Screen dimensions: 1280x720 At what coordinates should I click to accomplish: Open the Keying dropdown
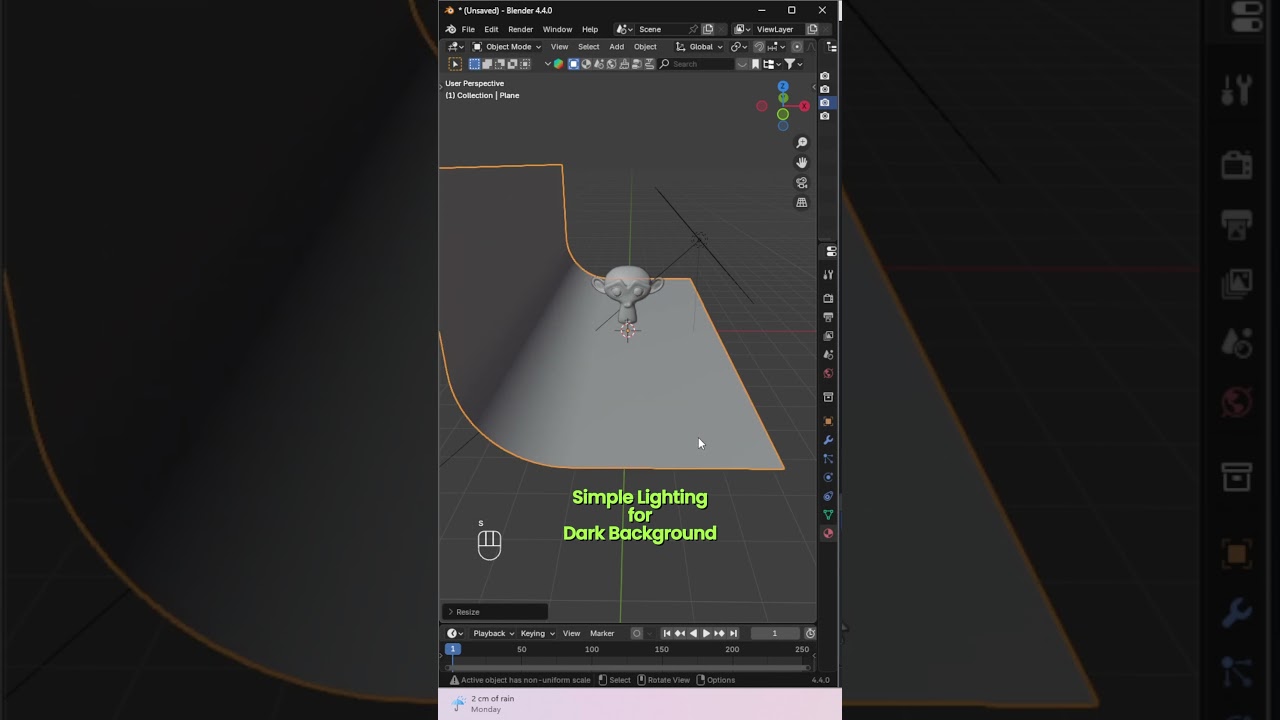[537, 633]
